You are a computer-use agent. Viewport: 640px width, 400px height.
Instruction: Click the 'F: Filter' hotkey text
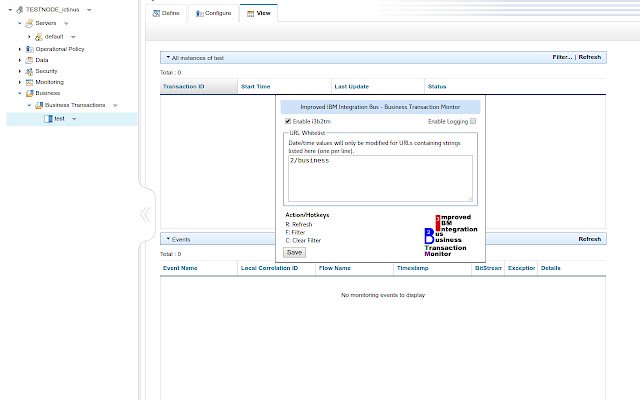pos(295,232)
